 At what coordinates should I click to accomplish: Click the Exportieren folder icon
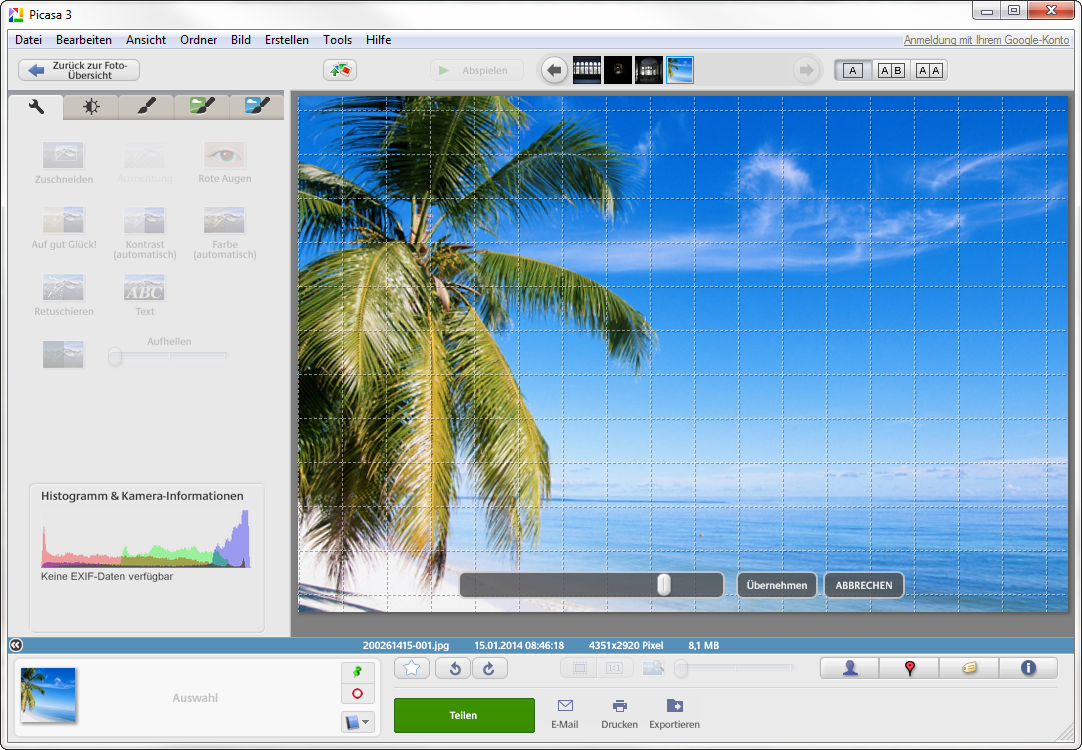(x=674, y=706)
